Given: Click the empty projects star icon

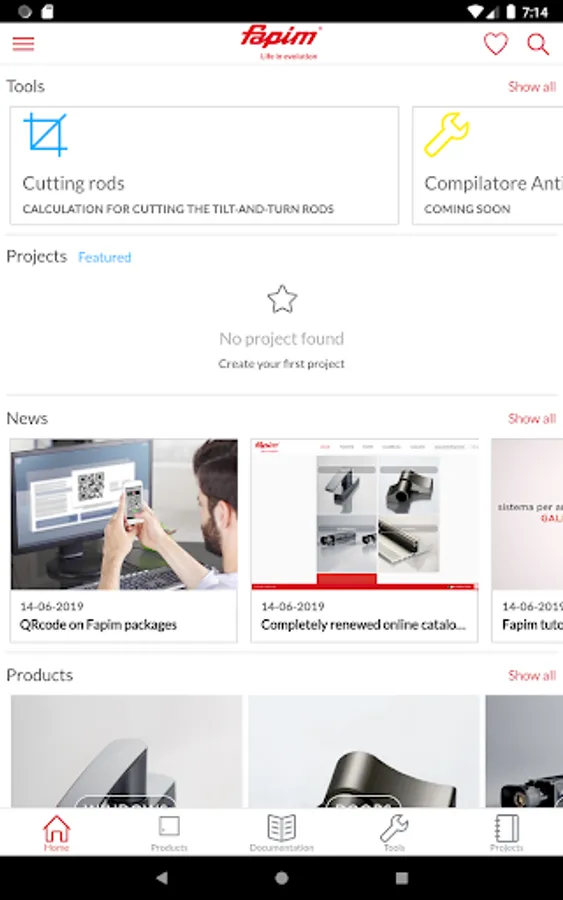Looking at the screenshot, I should click(282, 299).
